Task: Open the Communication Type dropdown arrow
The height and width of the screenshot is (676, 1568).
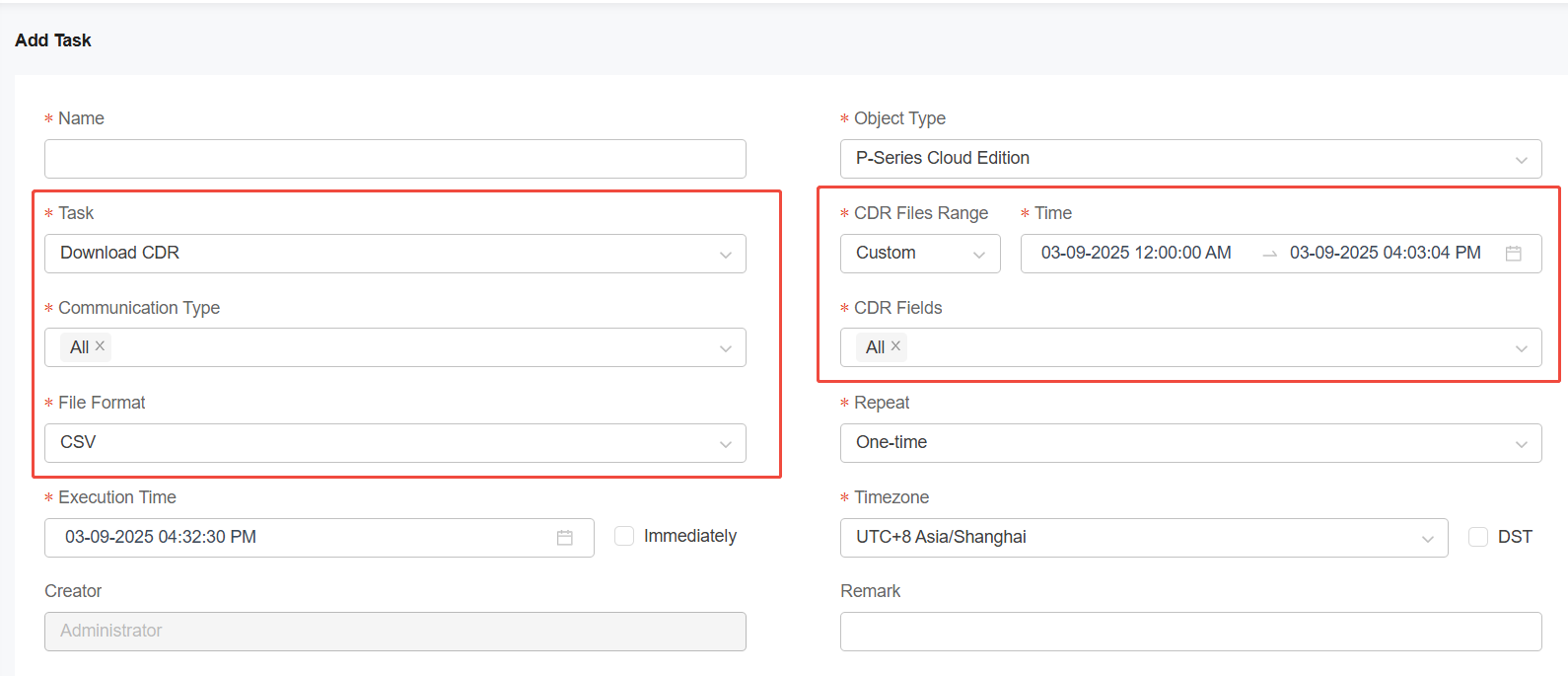Action: pos(726,348)
